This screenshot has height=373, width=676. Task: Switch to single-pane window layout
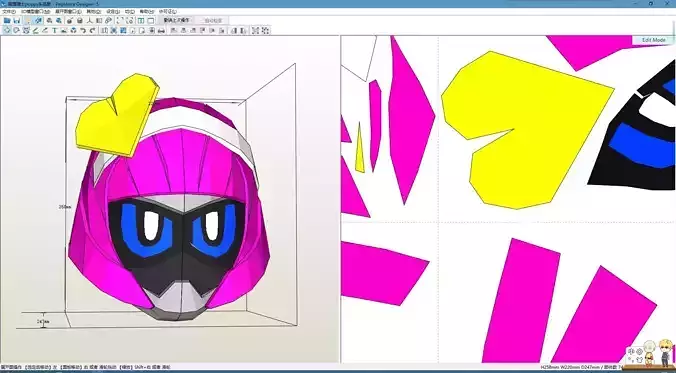150,21
